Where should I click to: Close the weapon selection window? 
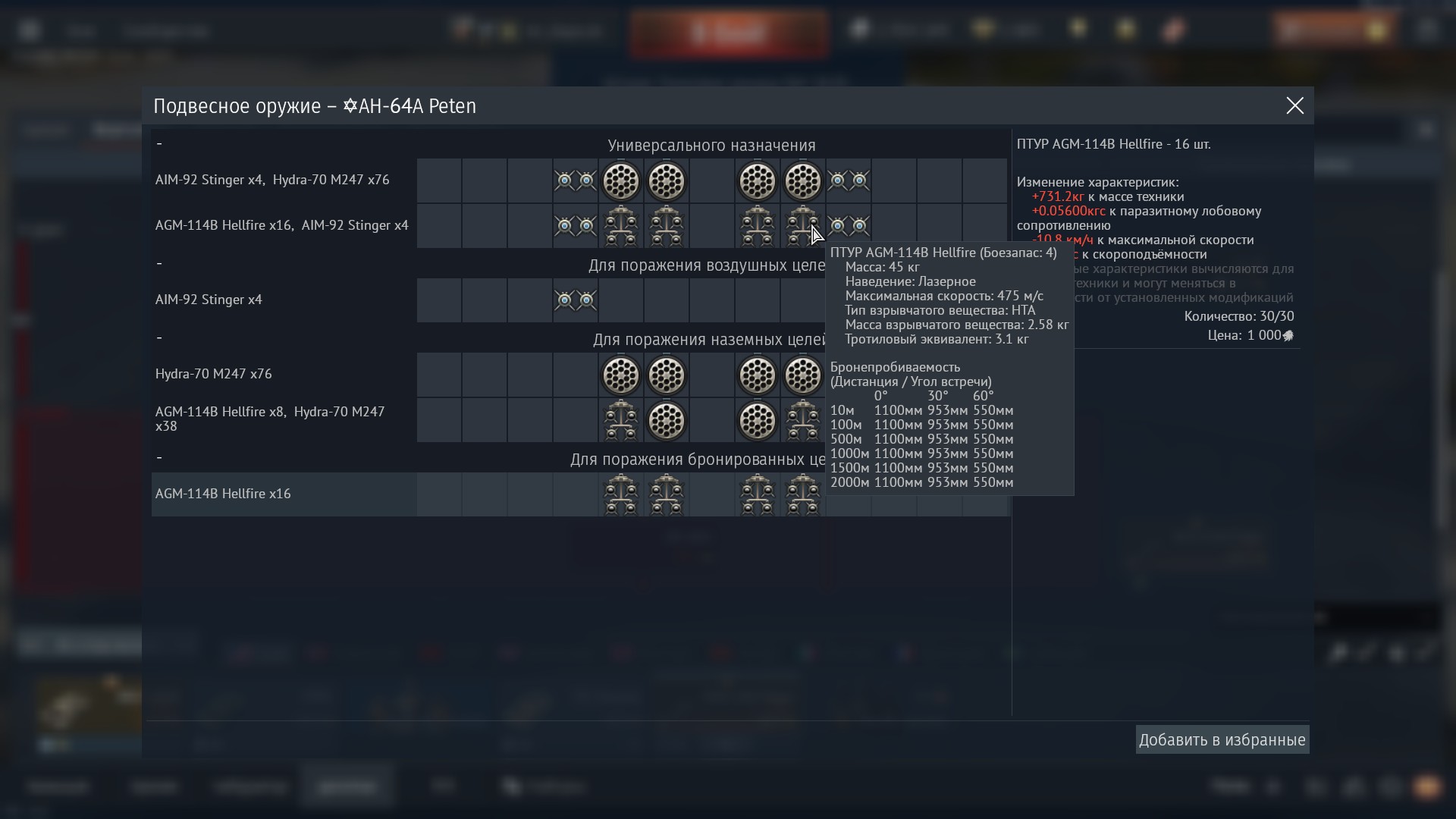click(x=1294, y=105)
